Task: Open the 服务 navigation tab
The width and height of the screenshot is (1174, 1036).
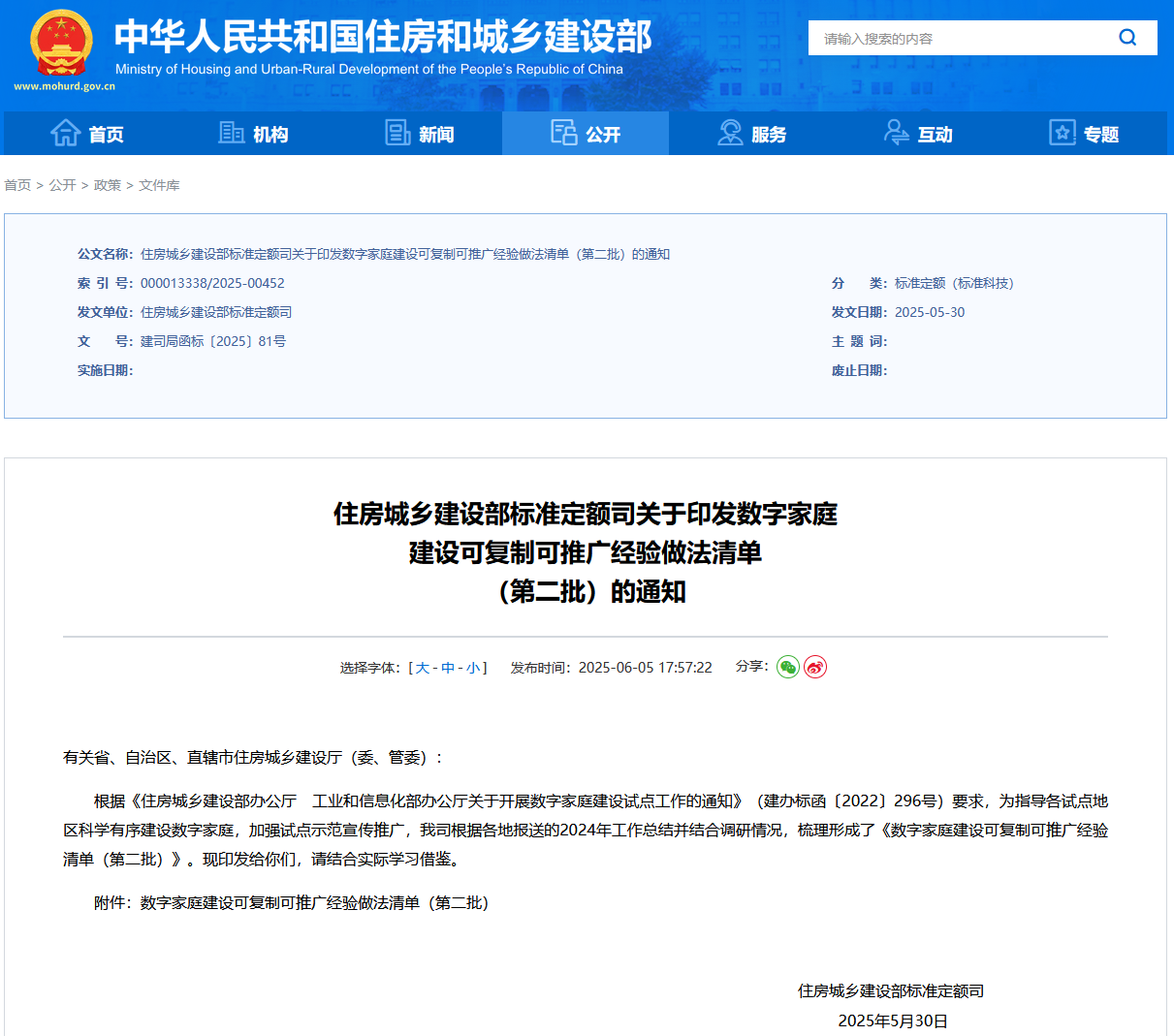Action: (752, 134)
